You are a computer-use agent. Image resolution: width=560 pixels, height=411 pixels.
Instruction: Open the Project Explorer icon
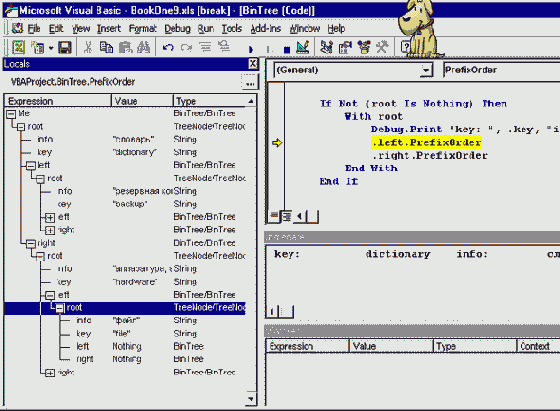coord(326,47)
